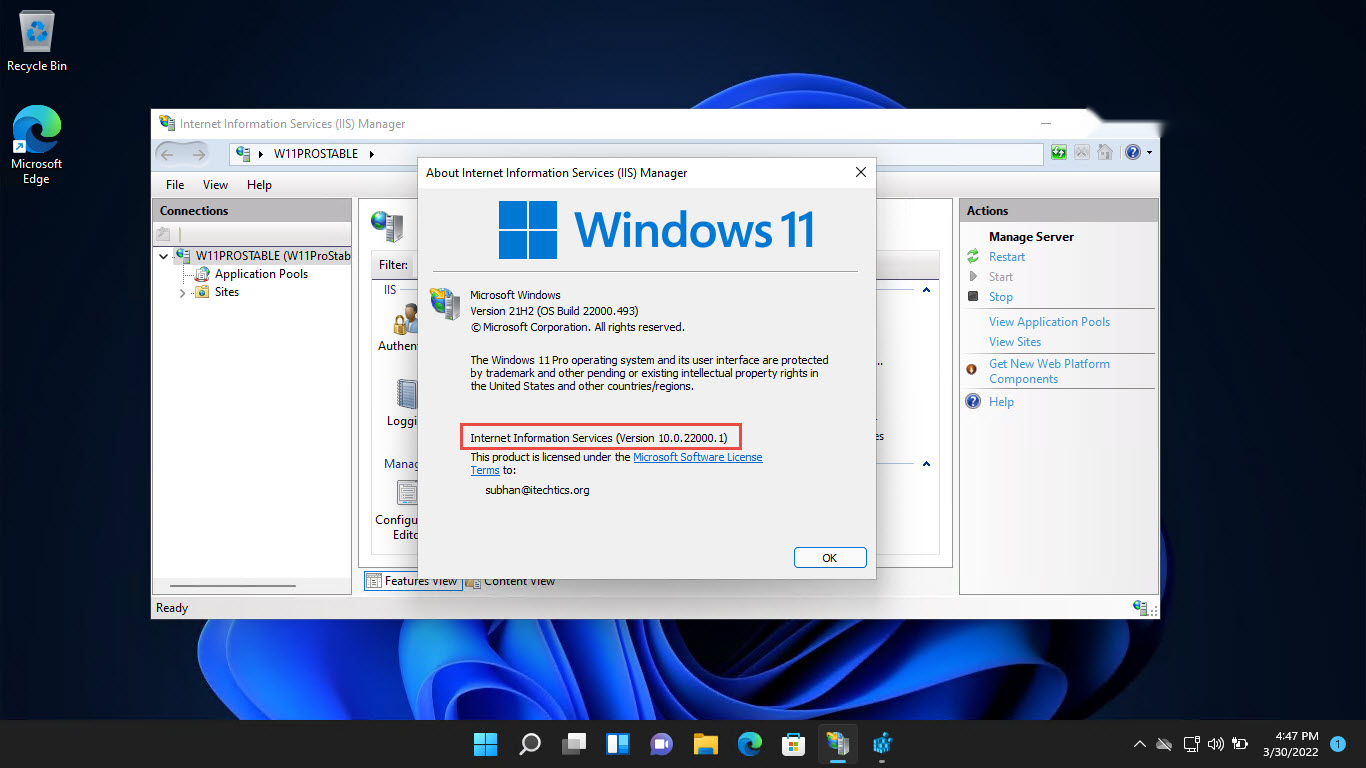Open the View menu in IIS Manager
The image size is (1366, 768).
(x=215, y=185)
